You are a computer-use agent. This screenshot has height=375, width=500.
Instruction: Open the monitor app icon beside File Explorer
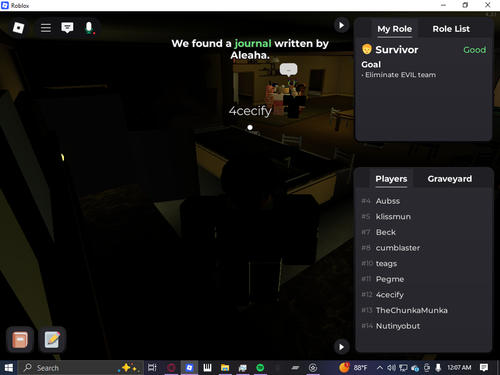(243, 368)
